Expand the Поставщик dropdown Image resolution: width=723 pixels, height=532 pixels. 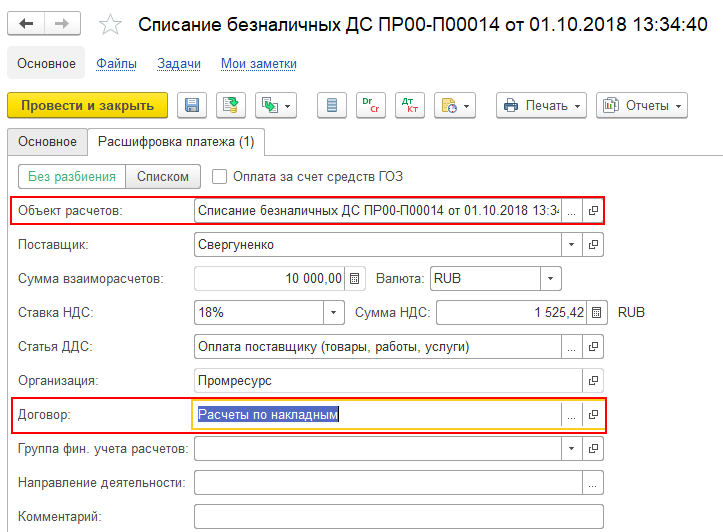tap(572, 245)
